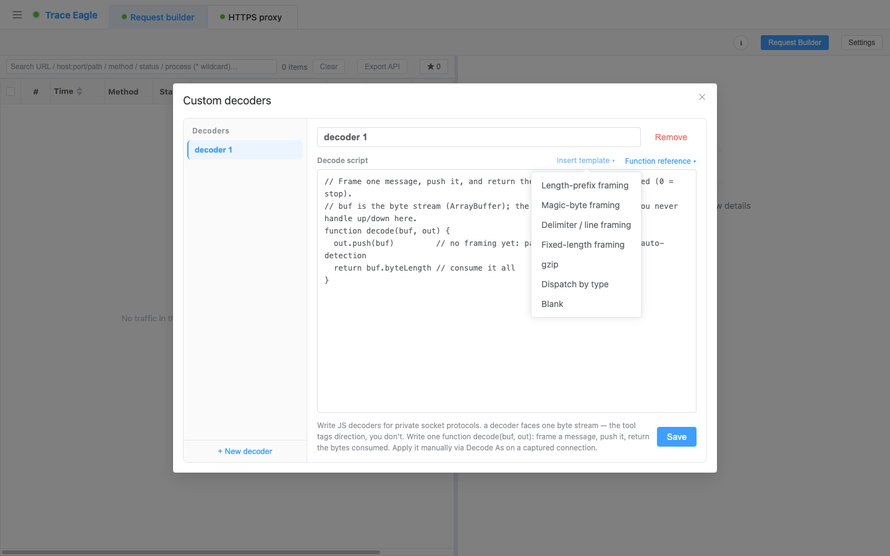This screenshot has width=890, height=556.
Task: Open the hamburger menu icon
Action: pyautogui.click(x=17, y=15)
